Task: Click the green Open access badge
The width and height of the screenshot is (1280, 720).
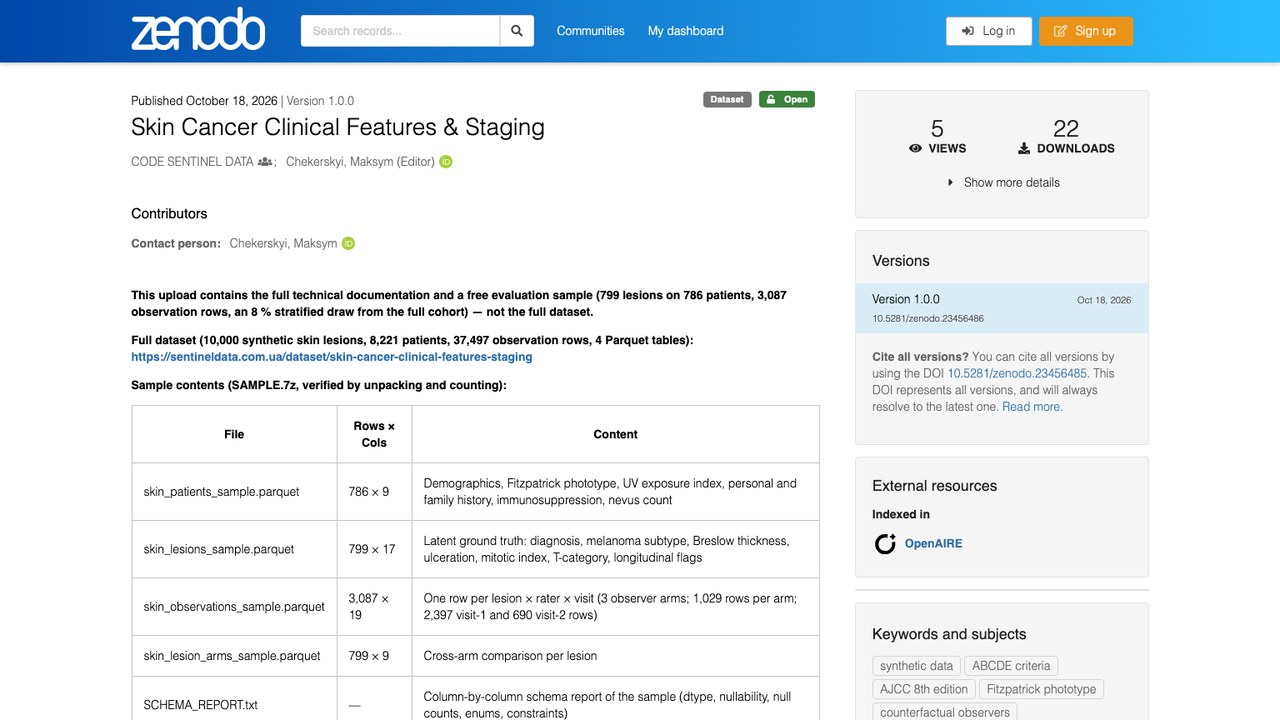Action: 787,99
